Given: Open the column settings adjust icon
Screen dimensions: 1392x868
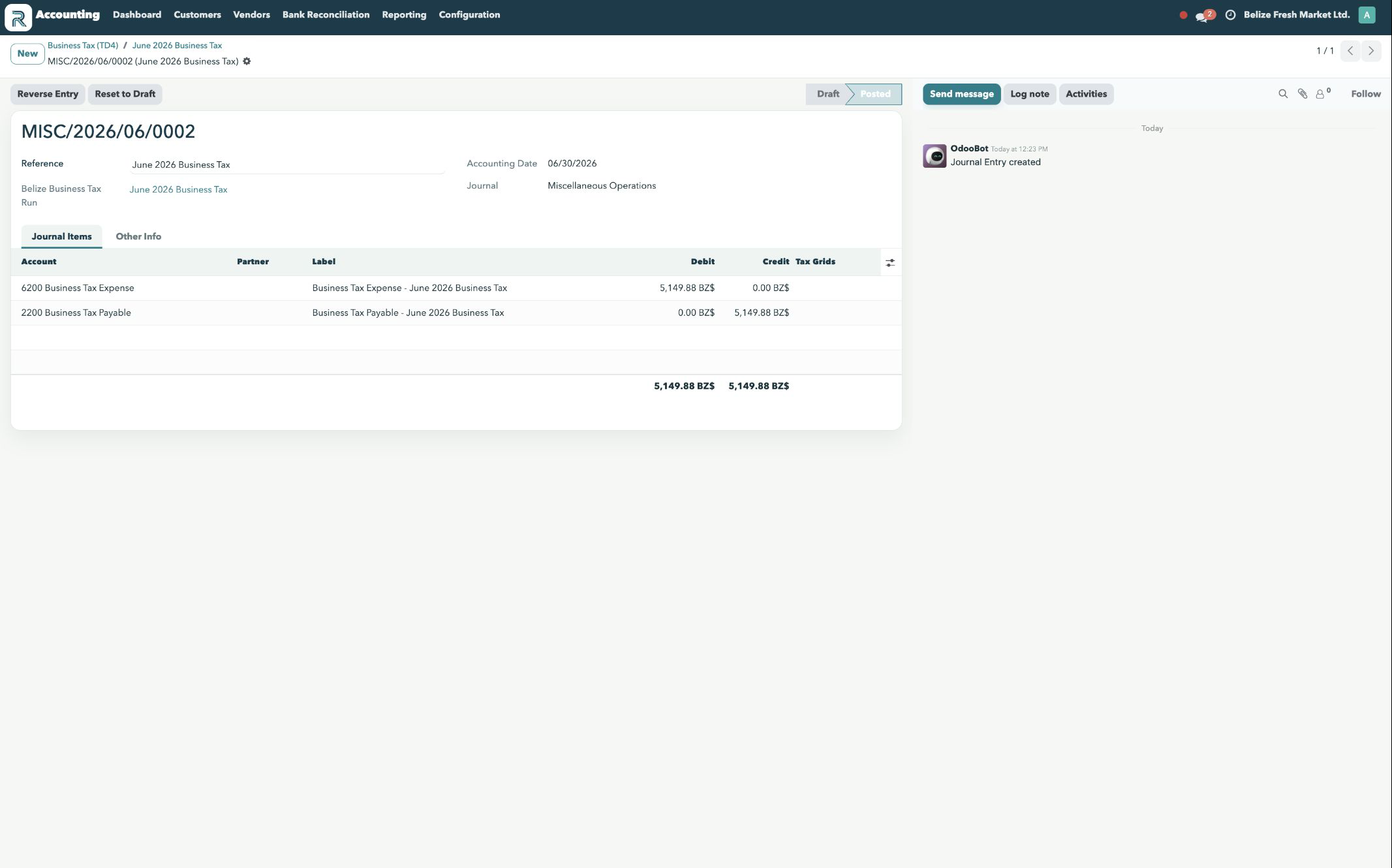Looking at the screenshot, I should tap(890, 262).
